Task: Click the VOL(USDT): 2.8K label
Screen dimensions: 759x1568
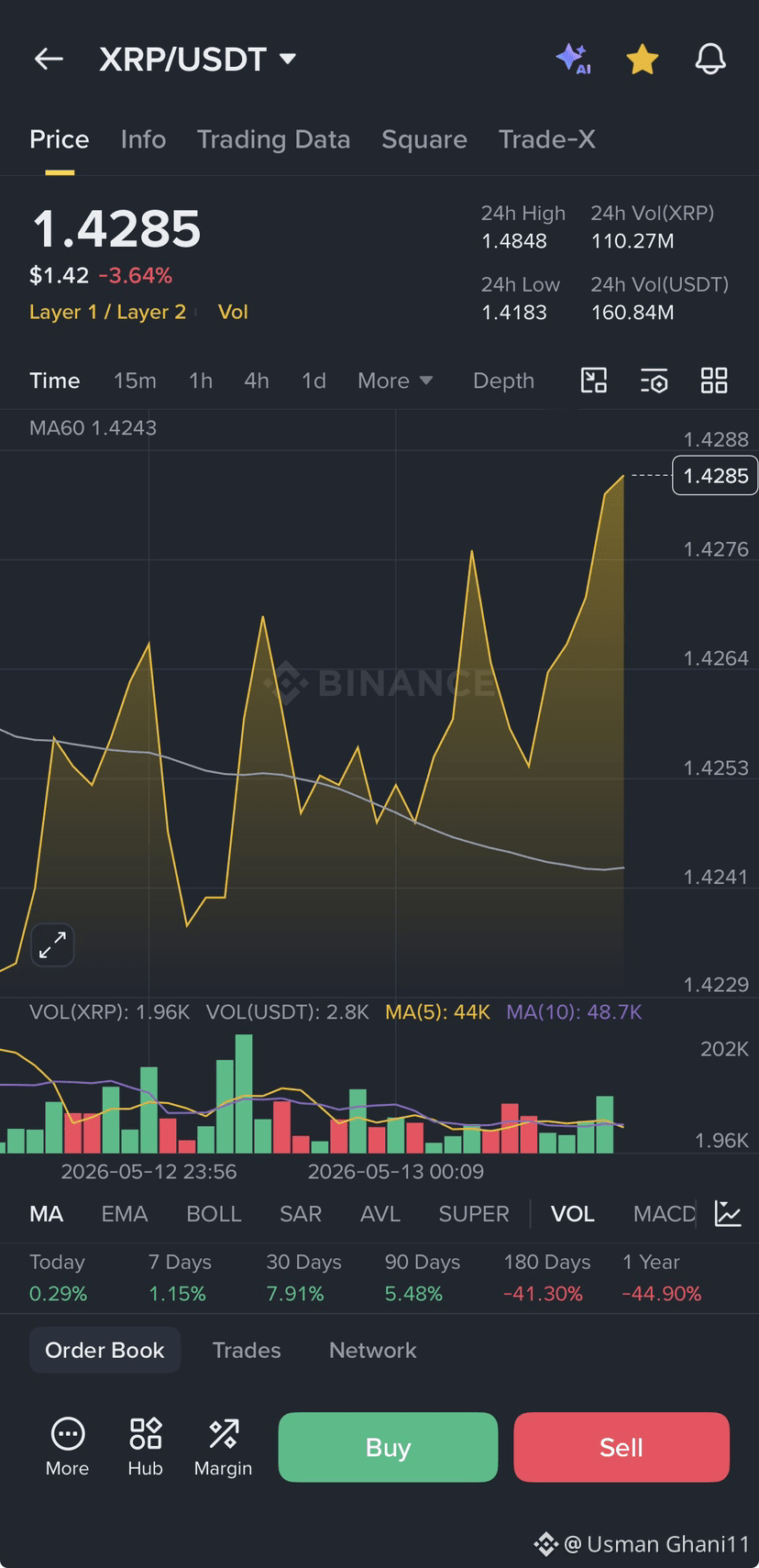Action: coord(287,1012)
